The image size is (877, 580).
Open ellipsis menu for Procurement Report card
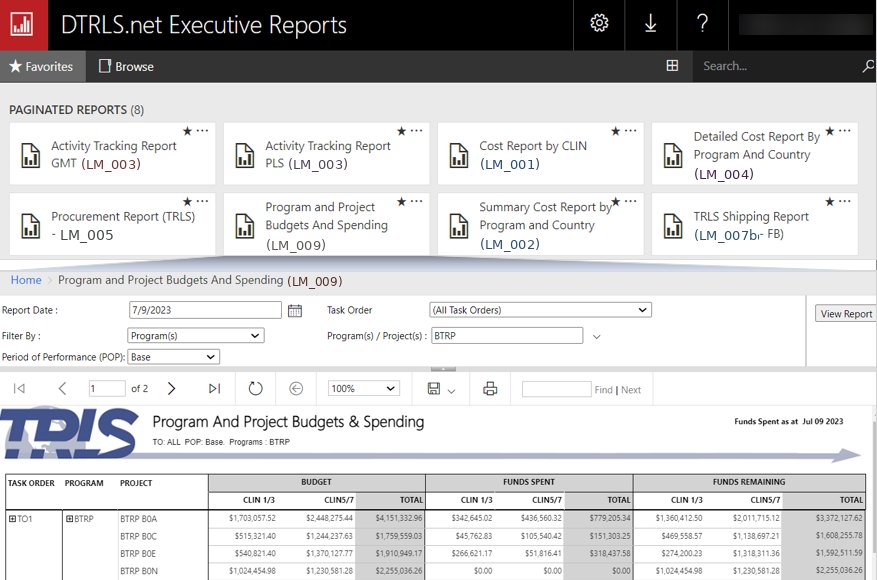(x=202, y=201)
